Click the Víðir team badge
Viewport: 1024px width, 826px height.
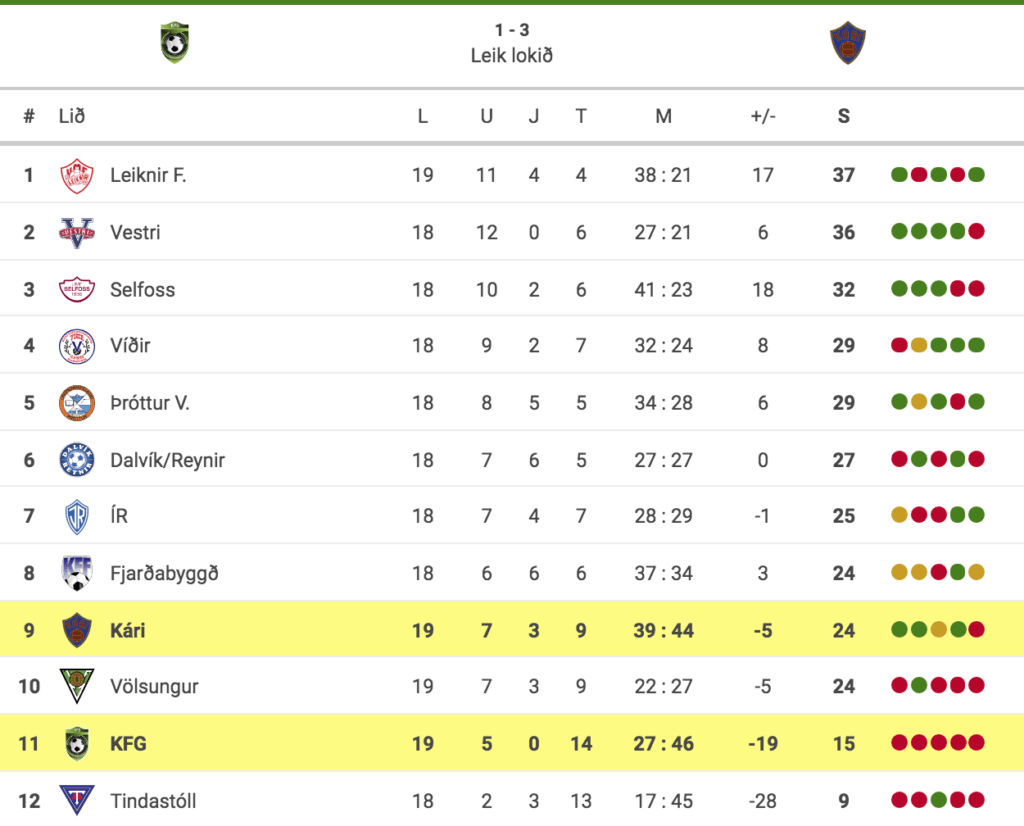pos(77,346)
